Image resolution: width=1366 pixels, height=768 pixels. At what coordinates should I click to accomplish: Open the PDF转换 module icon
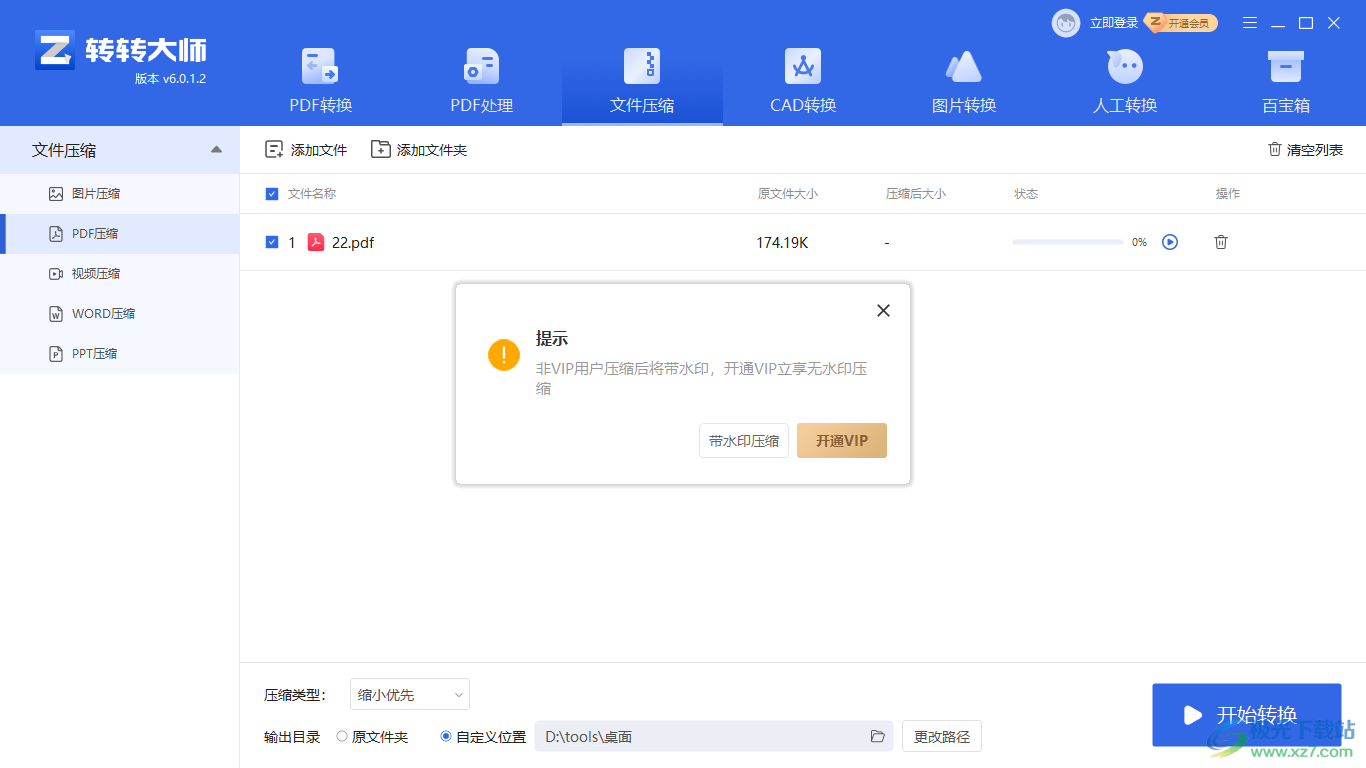[x=320, y=66]
